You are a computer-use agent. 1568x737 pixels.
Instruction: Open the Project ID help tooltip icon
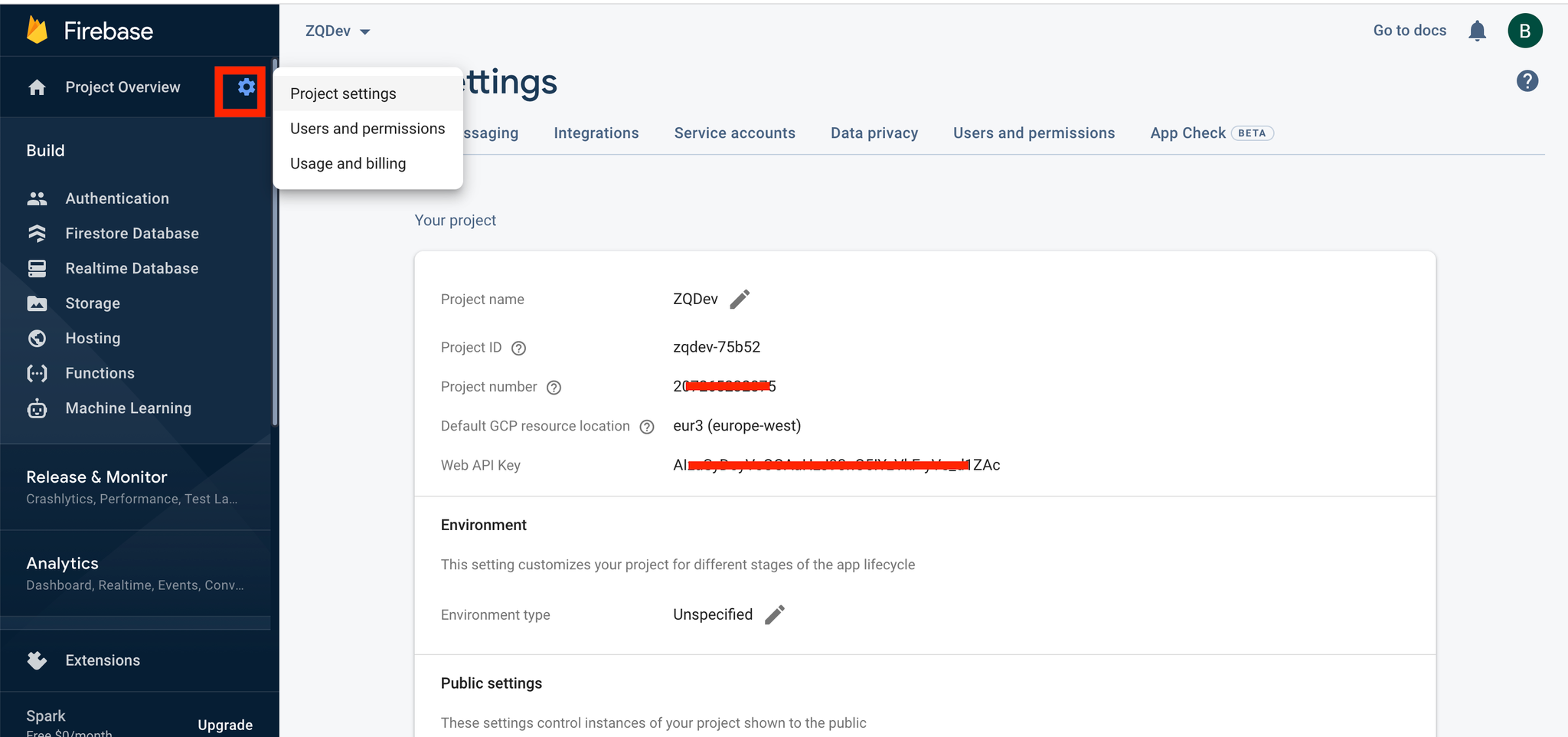click(518, 348)
